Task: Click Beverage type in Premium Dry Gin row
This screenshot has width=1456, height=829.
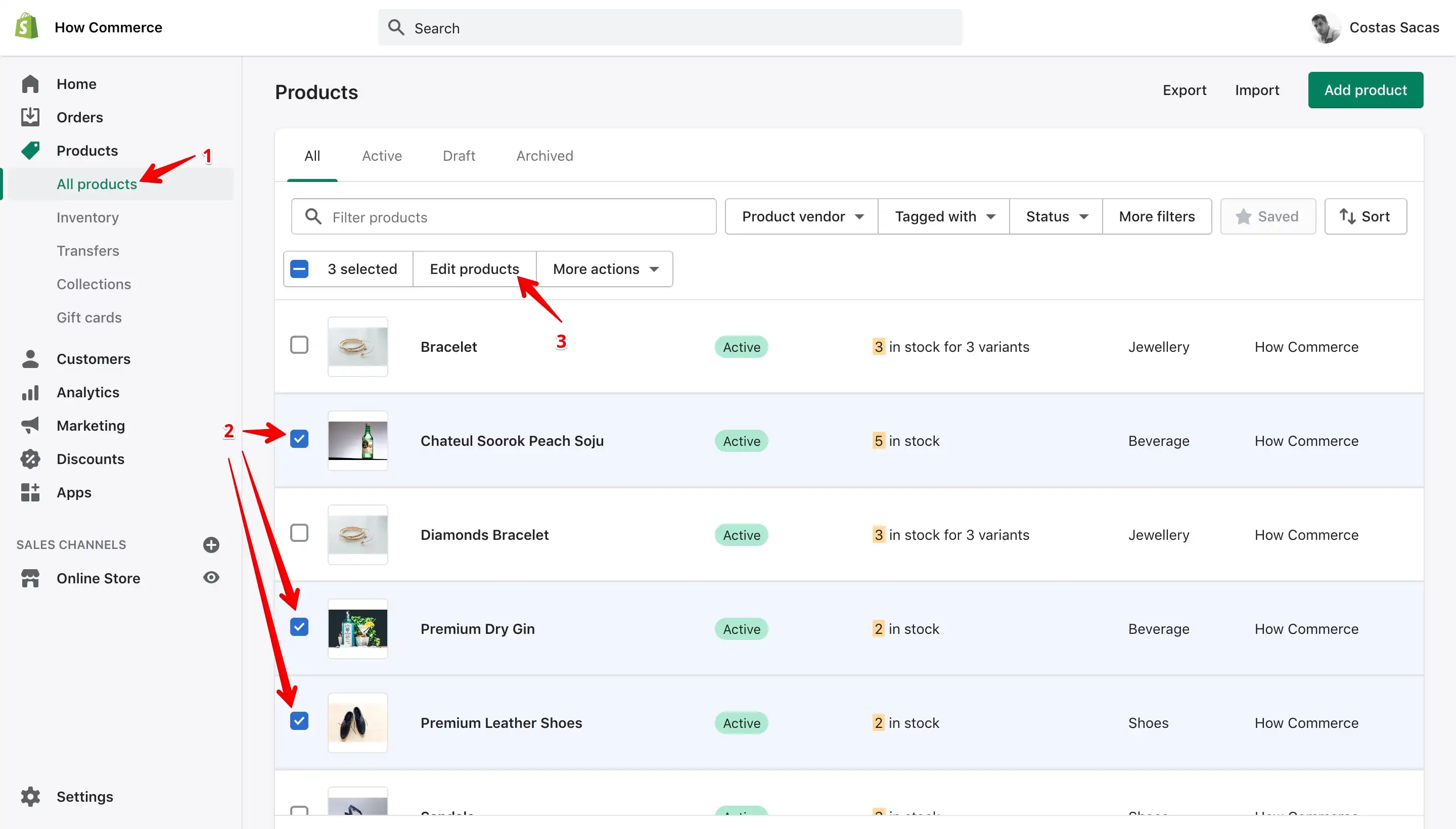Action: pos(1159,629)
